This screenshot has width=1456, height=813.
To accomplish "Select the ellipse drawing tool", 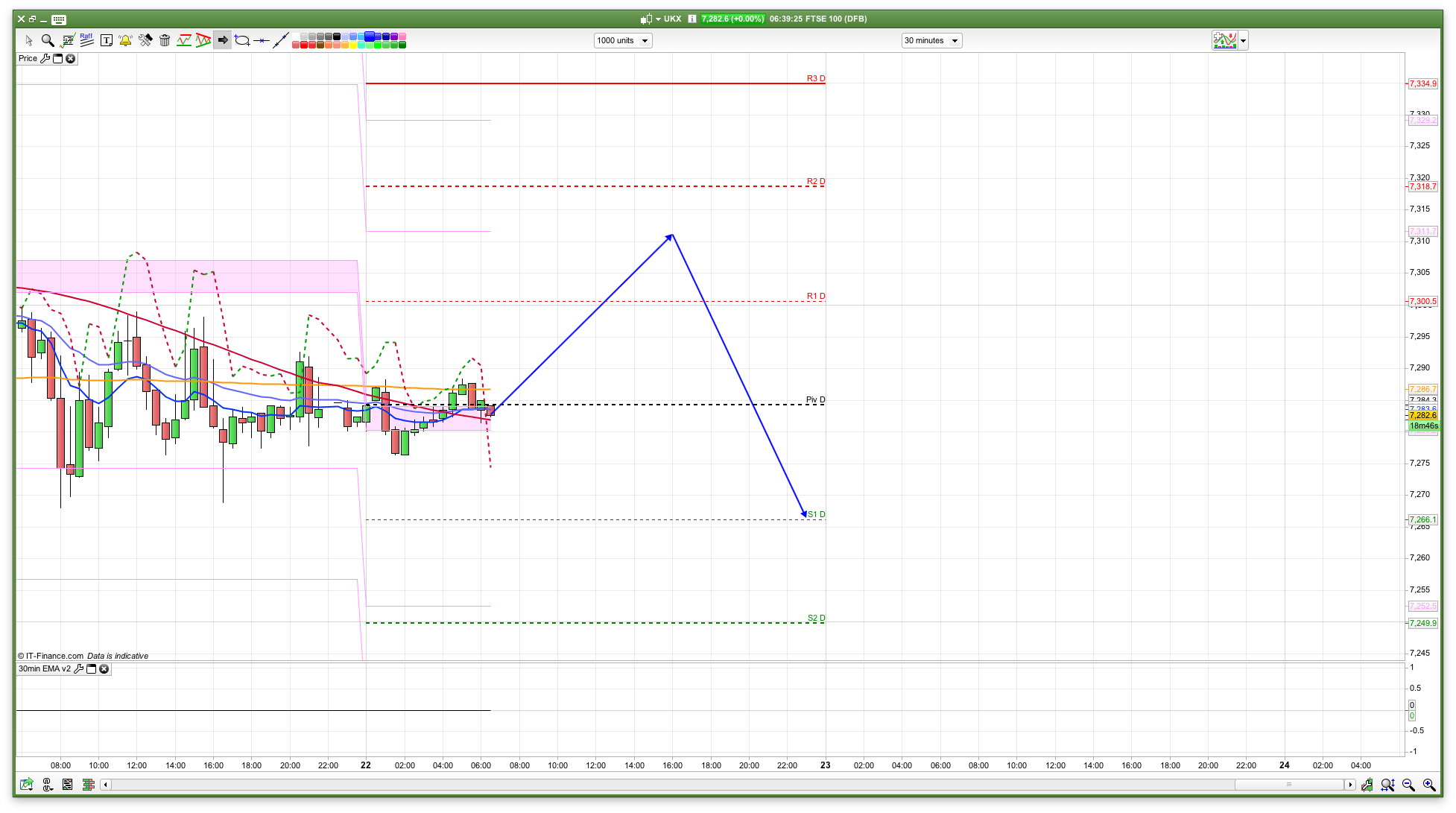I will coord(241,40).
